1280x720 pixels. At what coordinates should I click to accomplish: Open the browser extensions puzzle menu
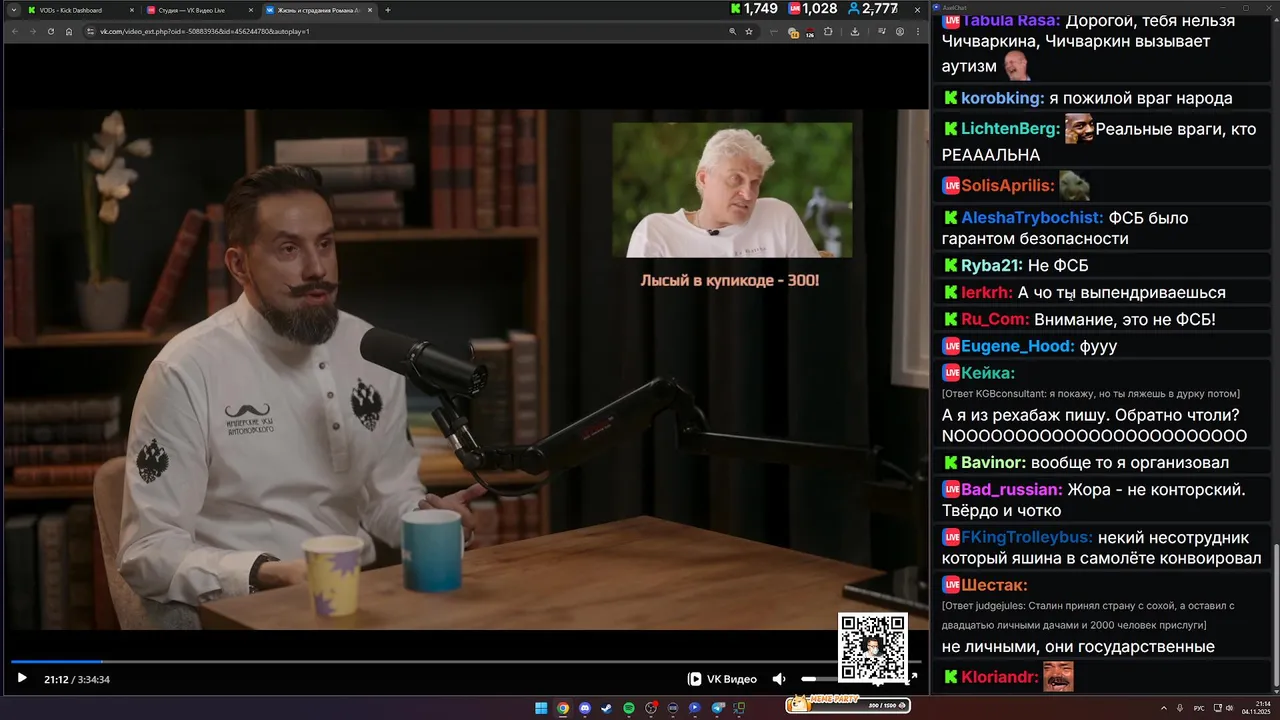tap(828, 31)
